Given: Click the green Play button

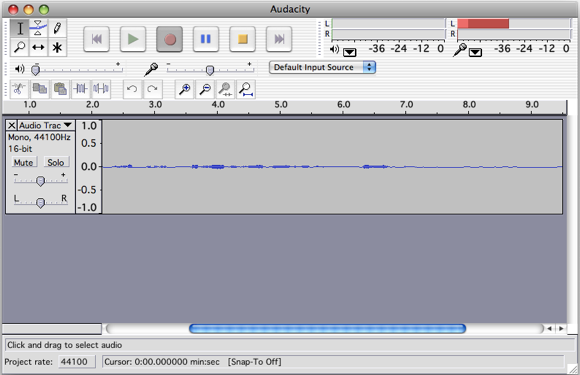Looking at the screenshot, I should click(133, 39).
